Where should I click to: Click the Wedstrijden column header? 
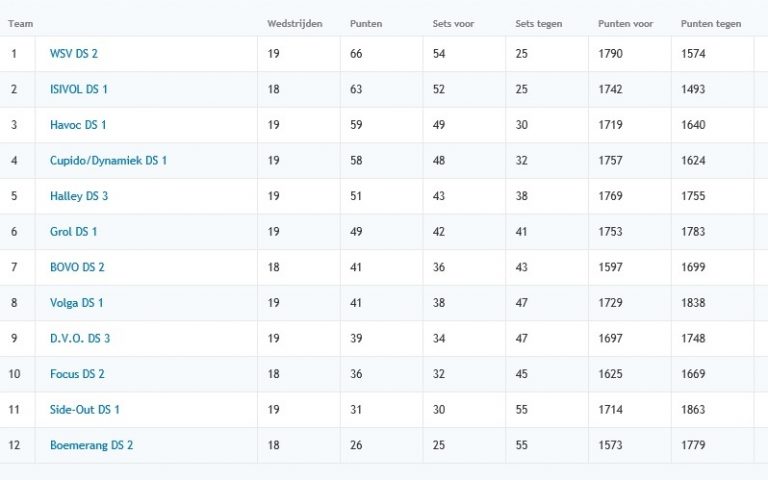click(295, 23)
